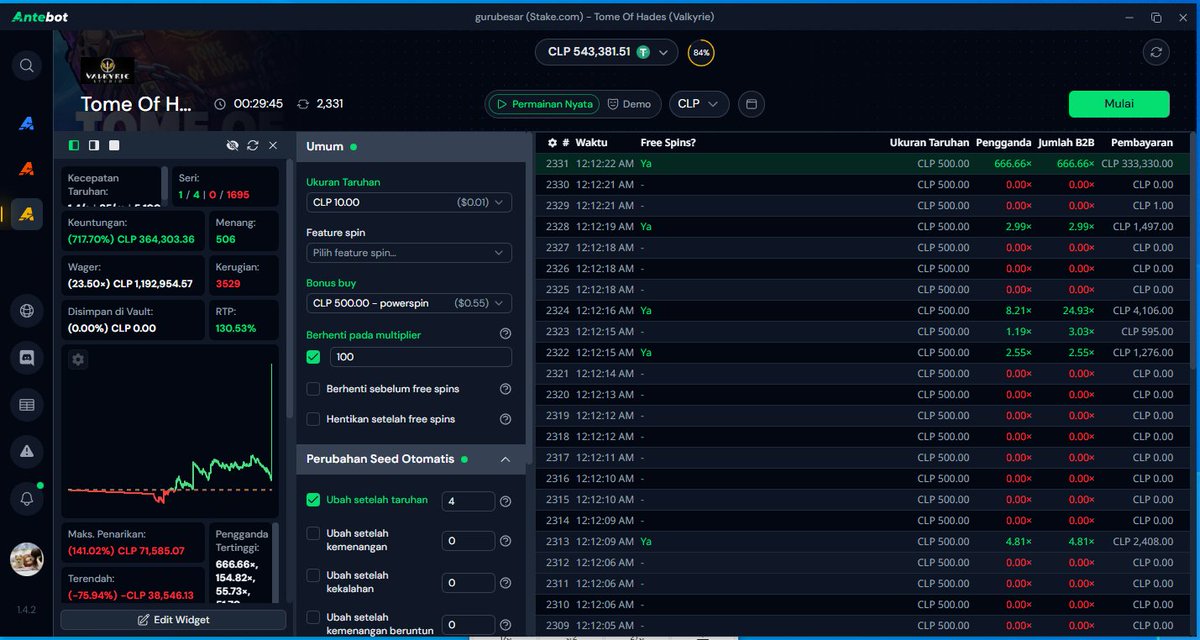Open the Pilih feature spin dropdown
This screenshot has width=1200, height=640.
pos(409,253)
